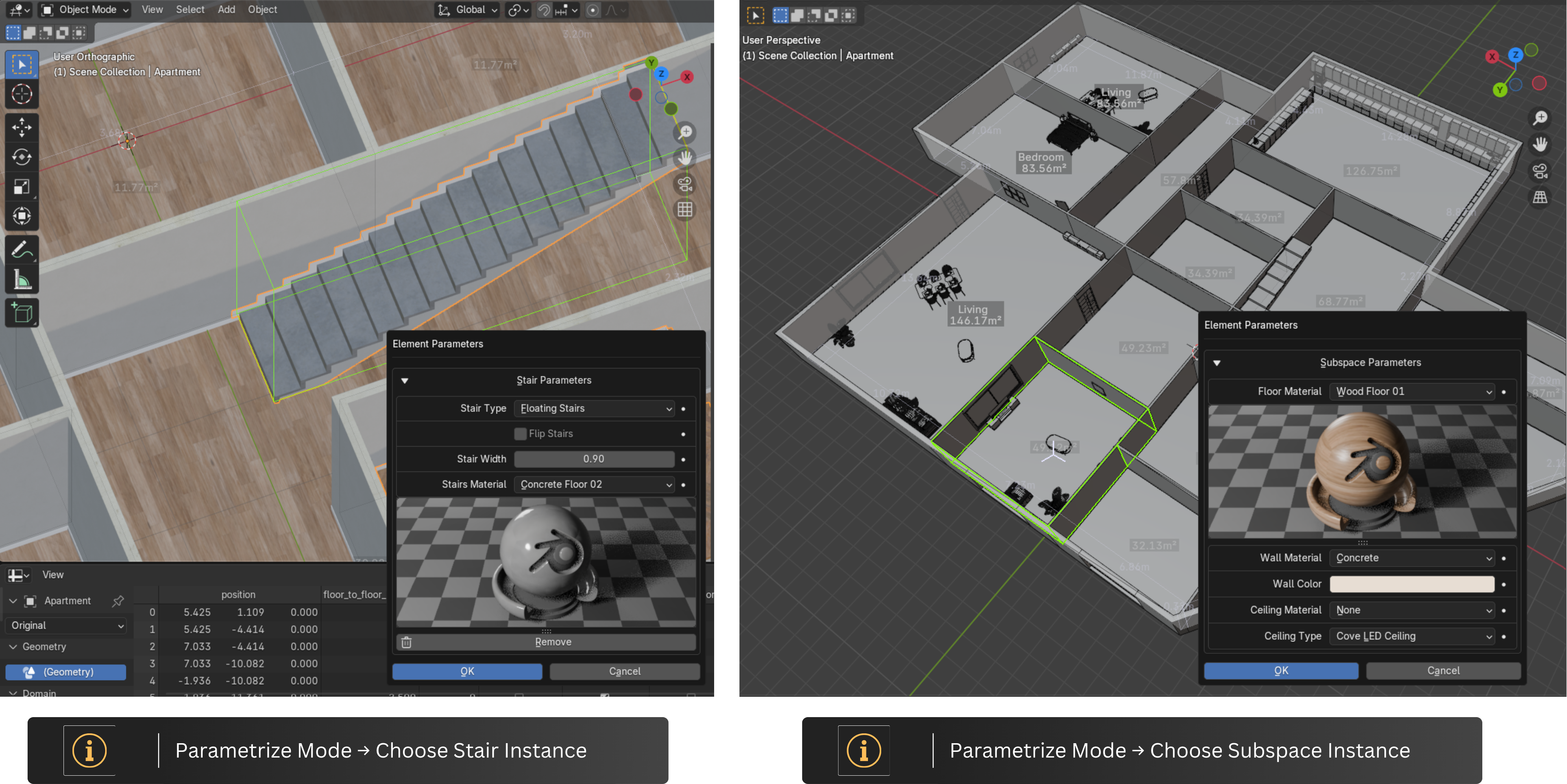Open the Select menu

(x=190, y=10)
